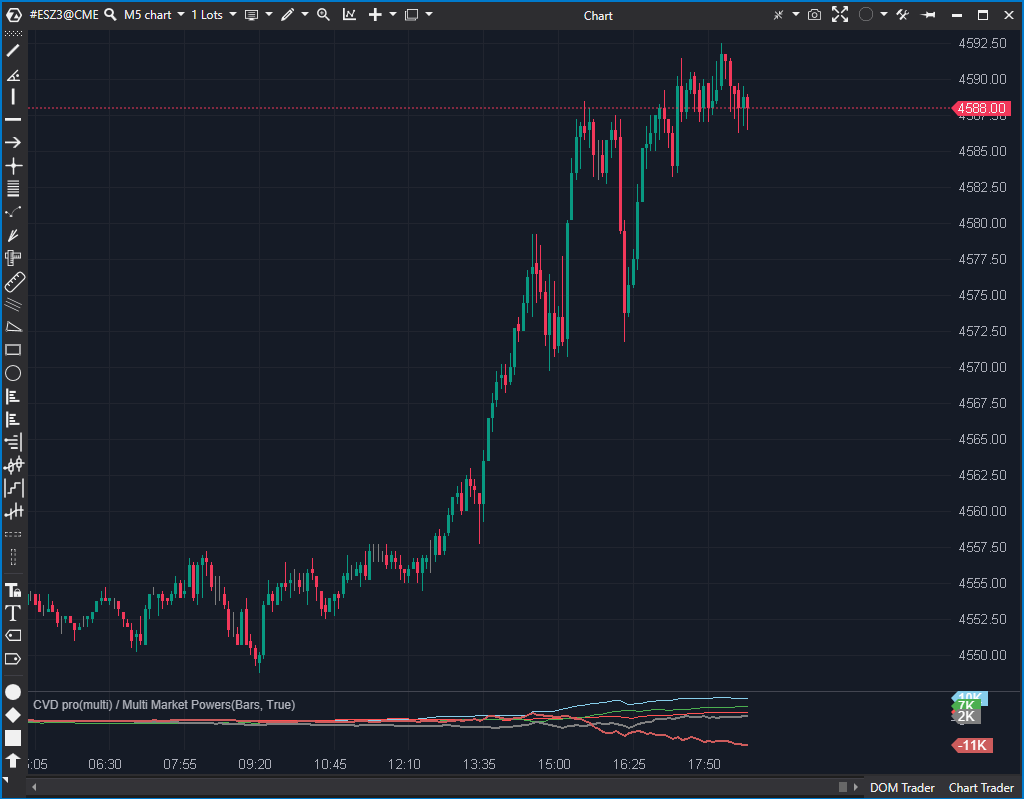
Task: Open the M5 chart timeframe dropdown
Action: pos(154,14)
